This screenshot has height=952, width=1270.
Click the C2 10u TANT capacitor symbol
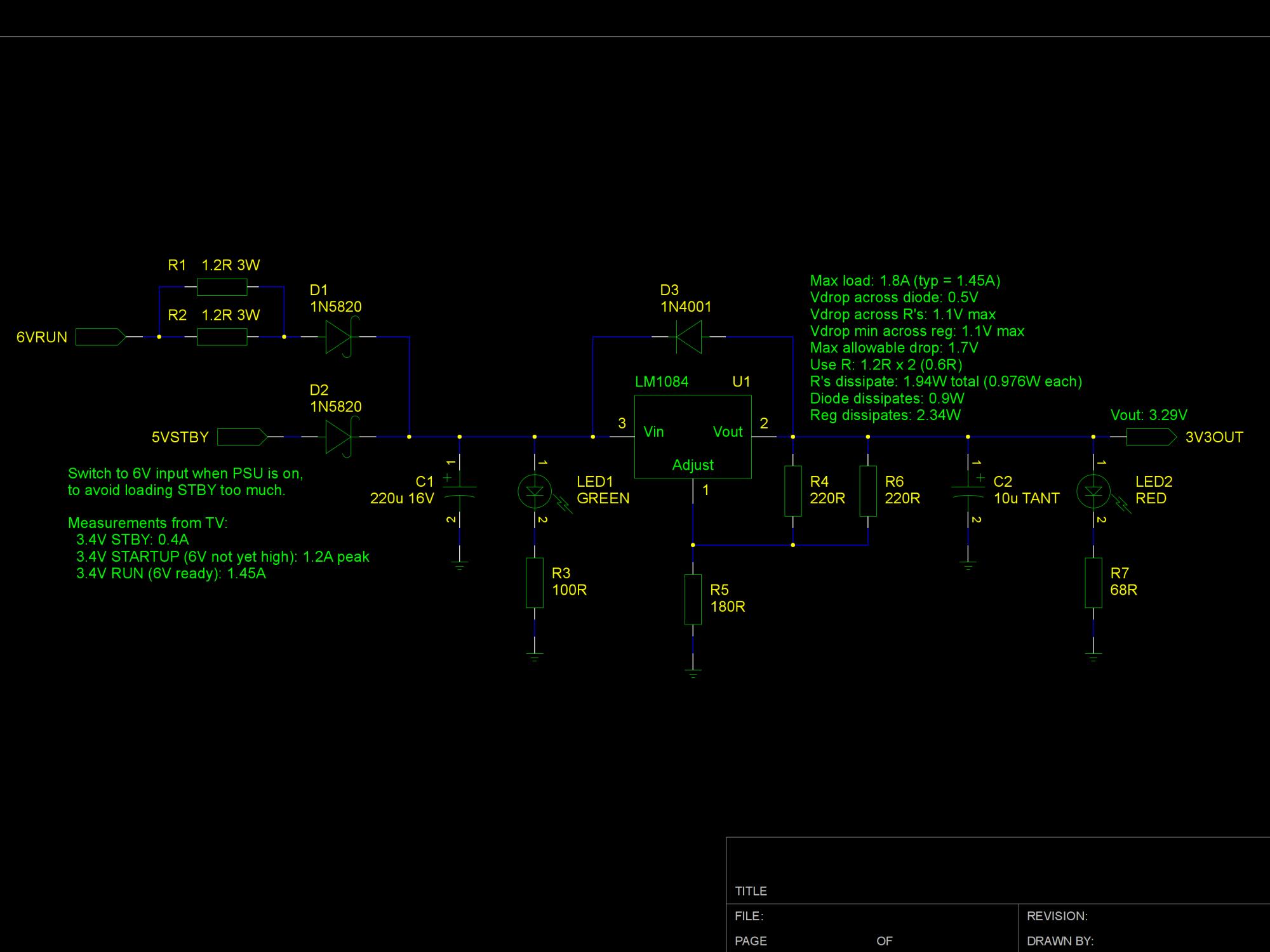click(x=968, y=491)
